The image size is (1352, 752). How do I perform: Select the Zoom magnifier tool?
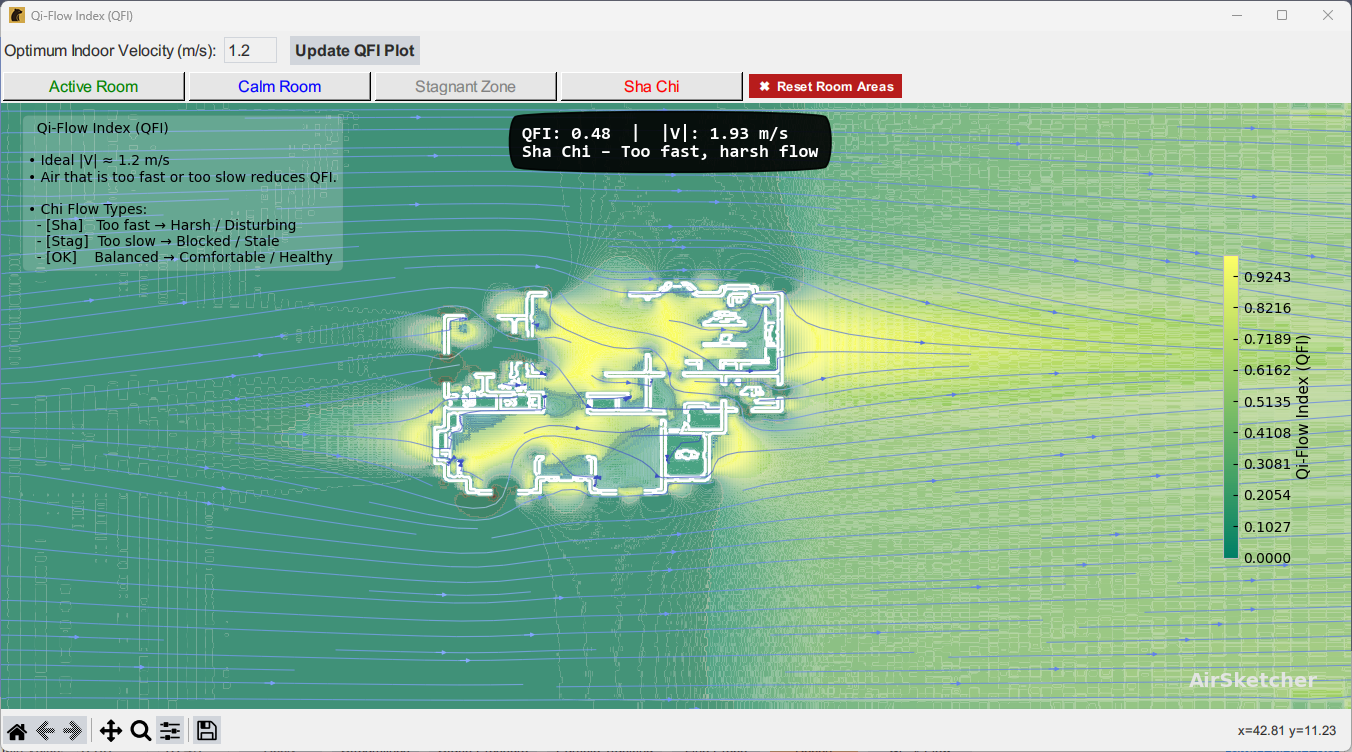pos(141,731)
